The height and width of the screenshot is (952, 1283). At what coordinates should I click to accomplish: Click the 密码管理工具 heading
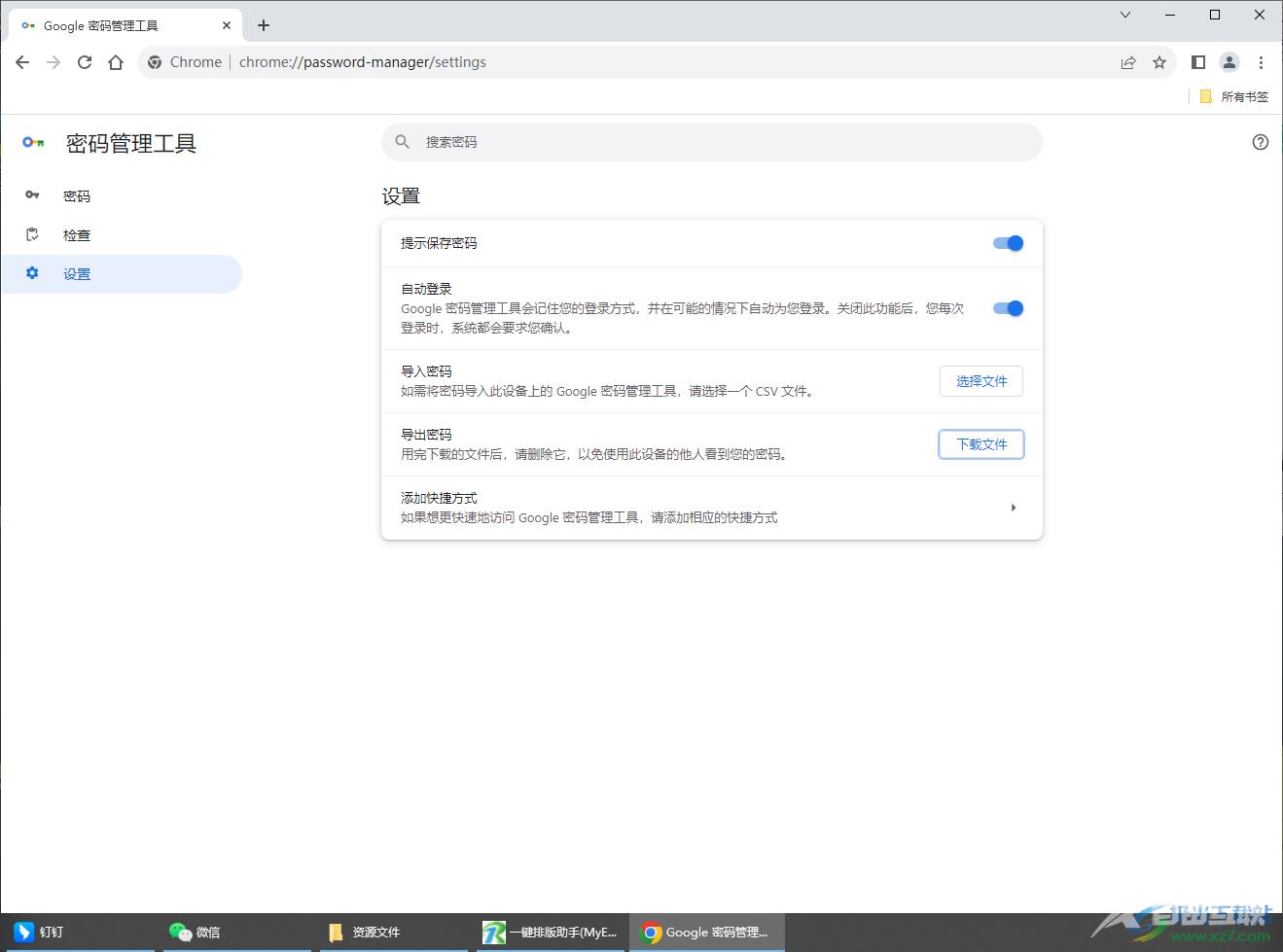click(x=131, y=144)
